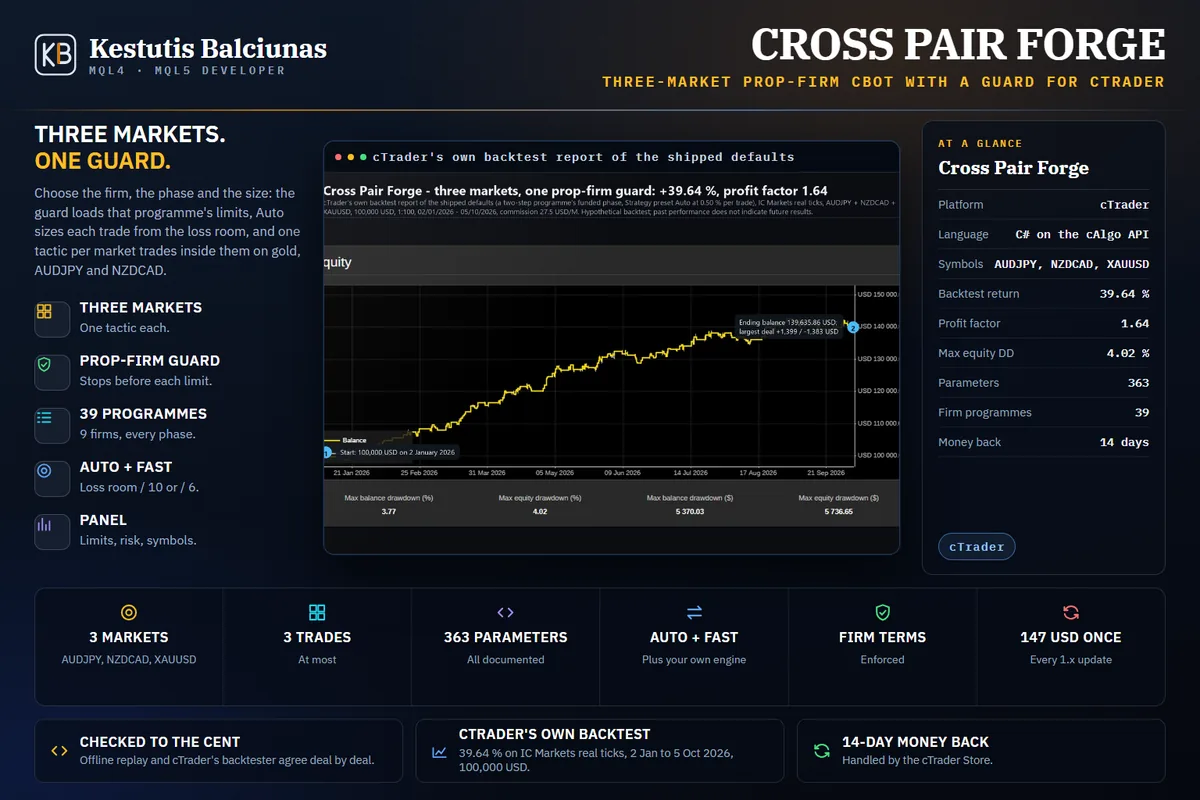Click the 'Max equity drawdown ($)' value 5 736.65
This screenshot has width=1200, height=800.
click(x=838, y=511)
